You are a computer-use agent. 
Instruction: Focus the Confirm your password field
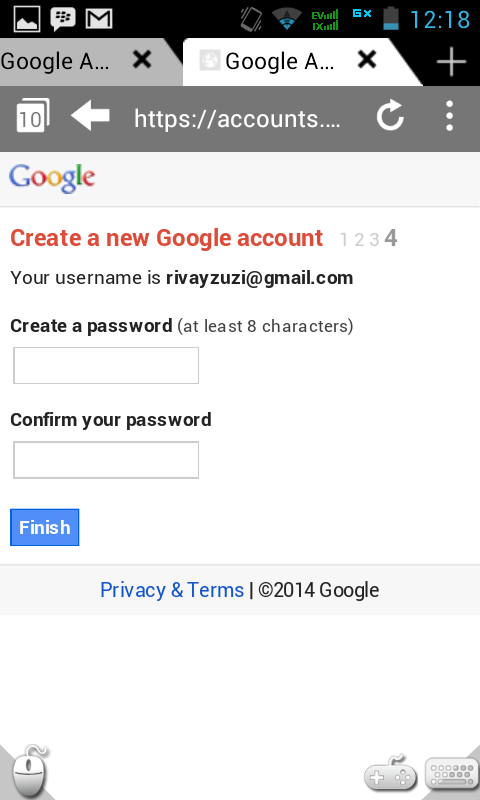106,460
